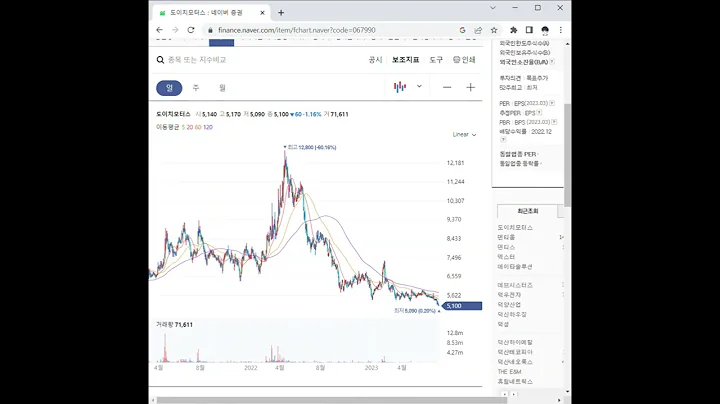Select the 일 daily chart tab
This screenshot has height=404, width=720.
pyautogui.click(x=169, y=88)
